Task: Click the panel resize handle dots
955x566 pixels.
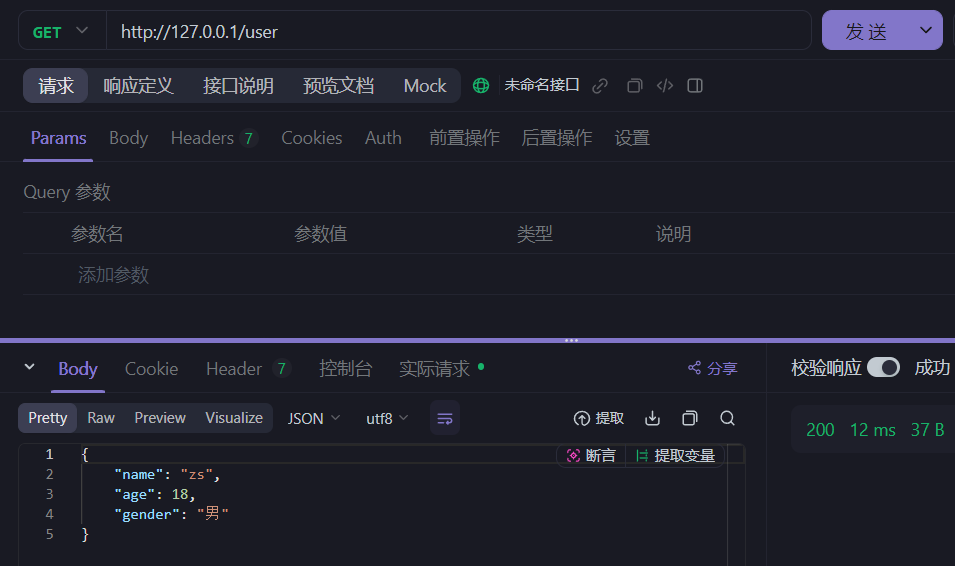Action: [571, 341]
